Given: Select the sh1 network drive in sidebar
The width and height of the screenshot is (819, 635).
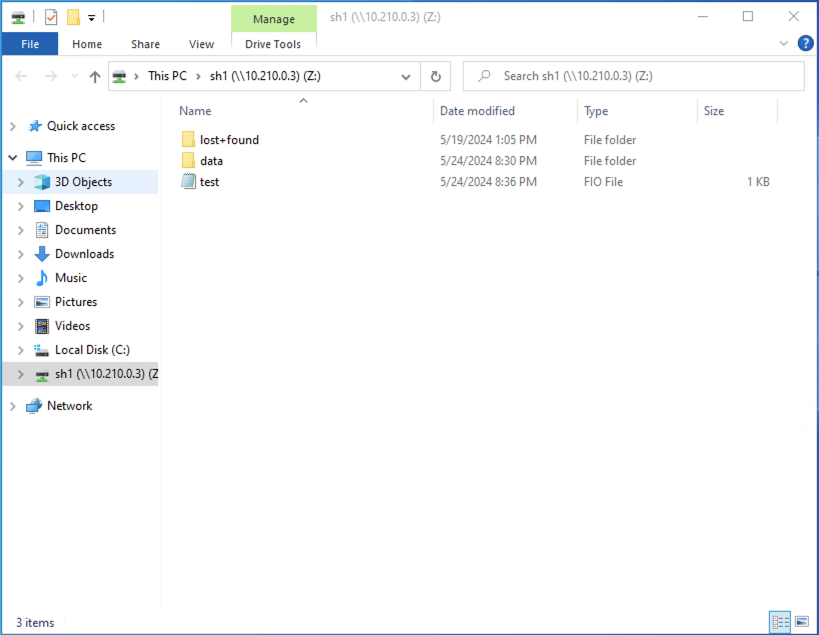Looking at the screenshot, I should (x=95, y=373).
